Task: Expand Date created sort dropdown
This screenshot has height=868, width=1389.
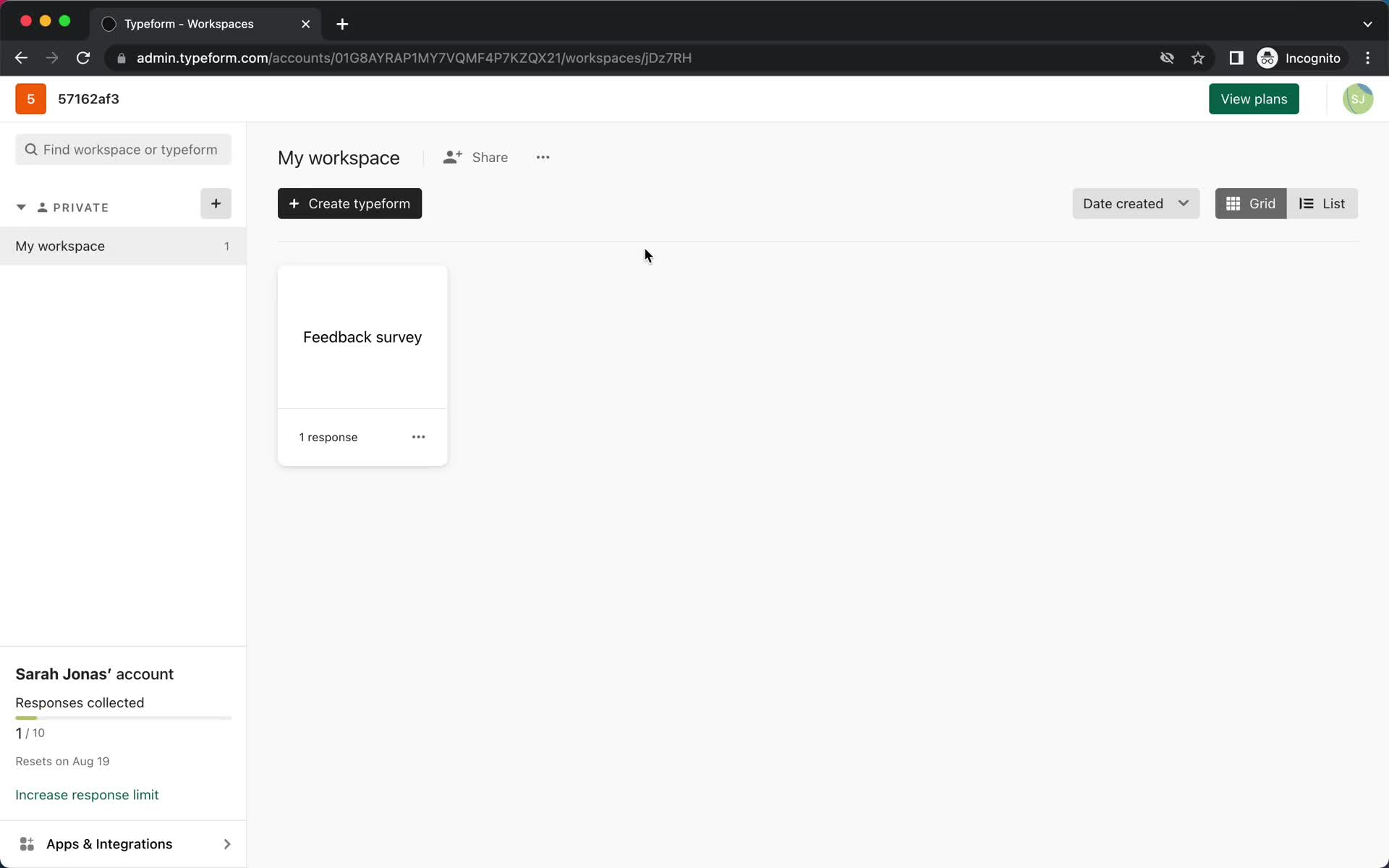Action: click(1134, 203)
